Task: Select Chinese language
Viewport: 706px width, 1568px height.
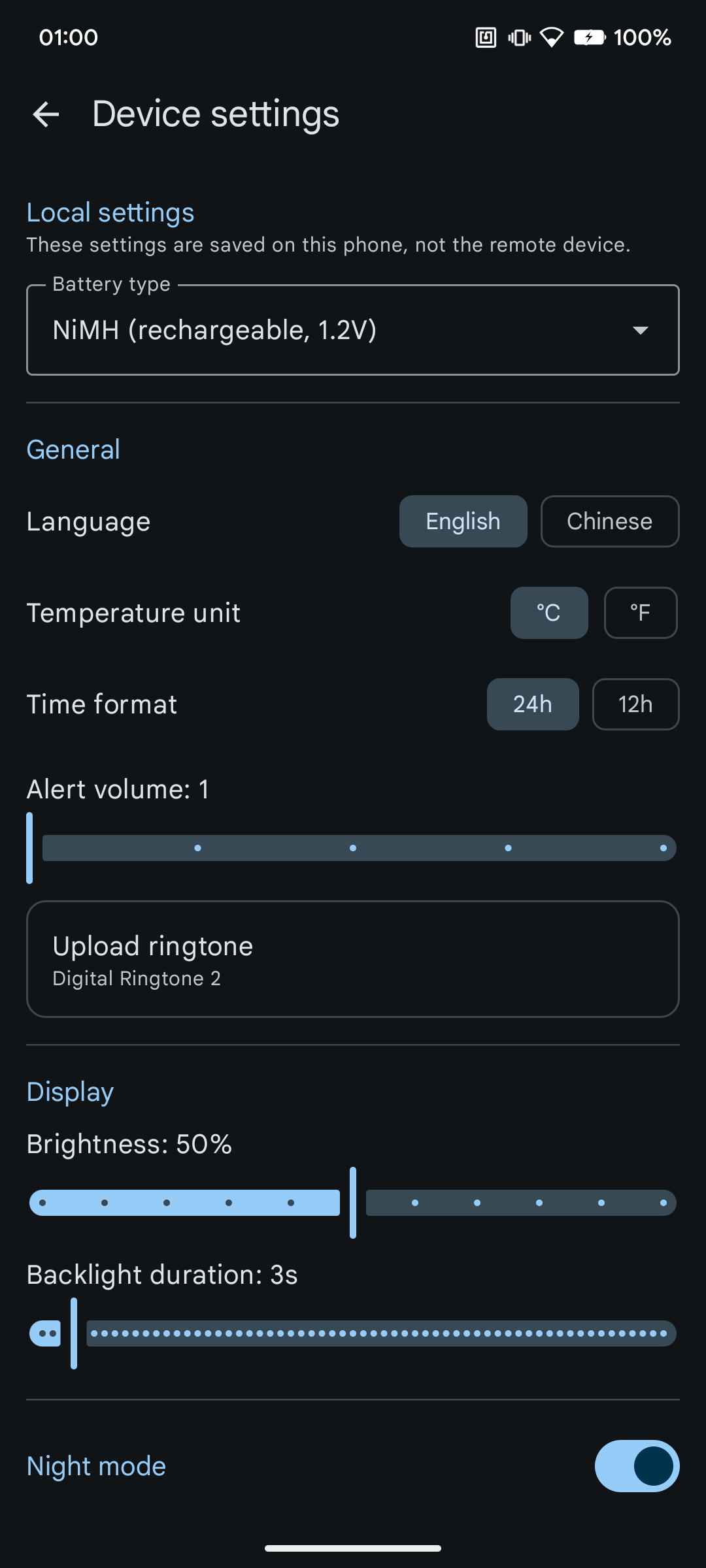Action: tap(609, 521)
